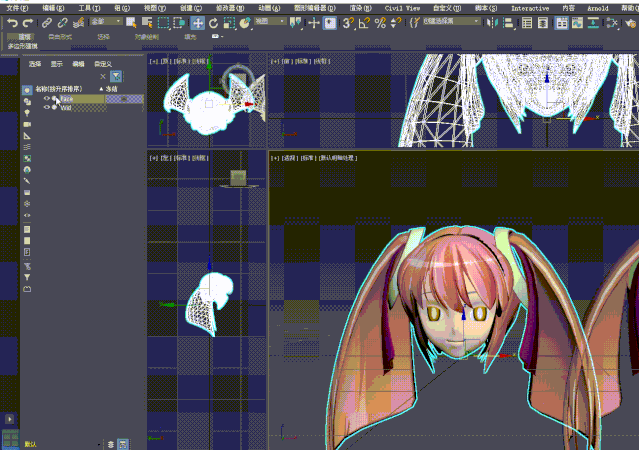
Task: Click the Select and Place tool
Action: [x=245, y=23]
